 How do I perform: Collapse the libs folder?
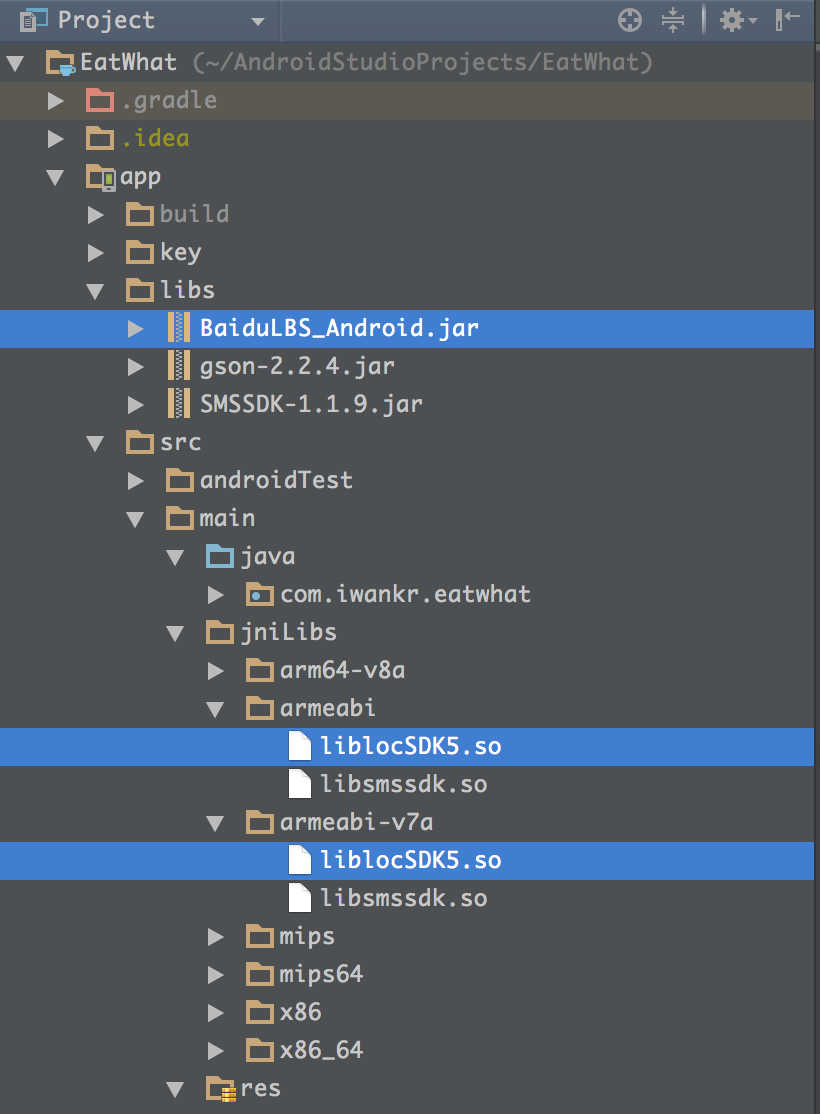tap(96, 291)
